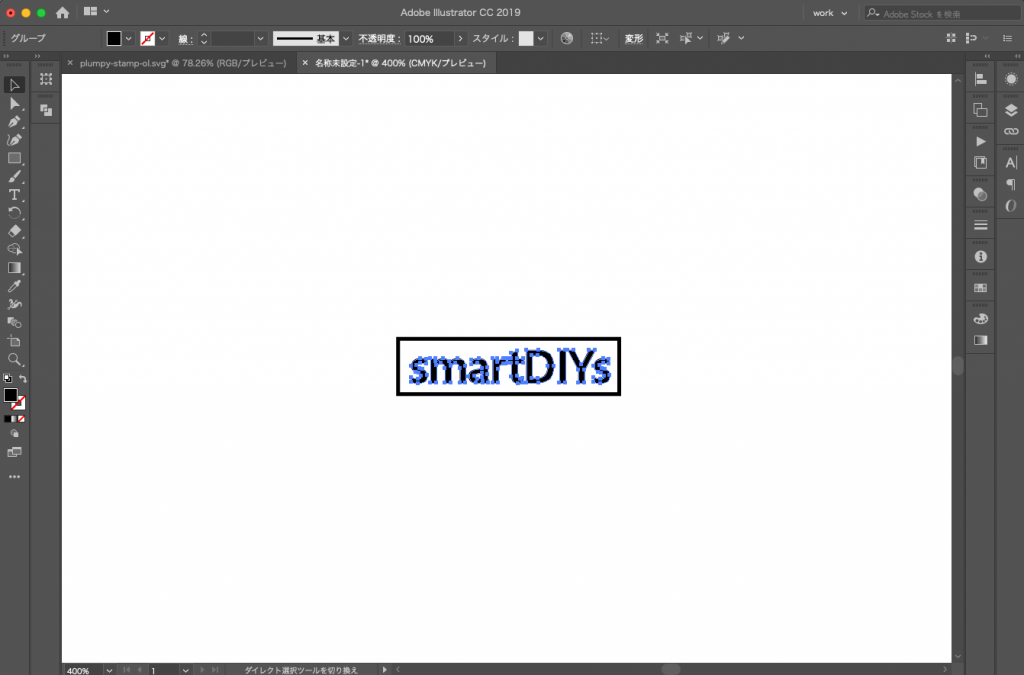
Task: Click the stroke none swatch in toolbar
Action: 19,403
